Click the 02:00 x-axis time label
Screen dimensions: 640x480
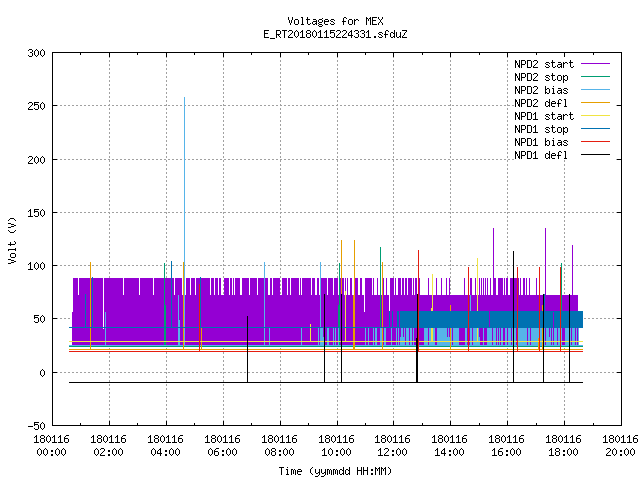pyautogui.click(x=109, y=452)
